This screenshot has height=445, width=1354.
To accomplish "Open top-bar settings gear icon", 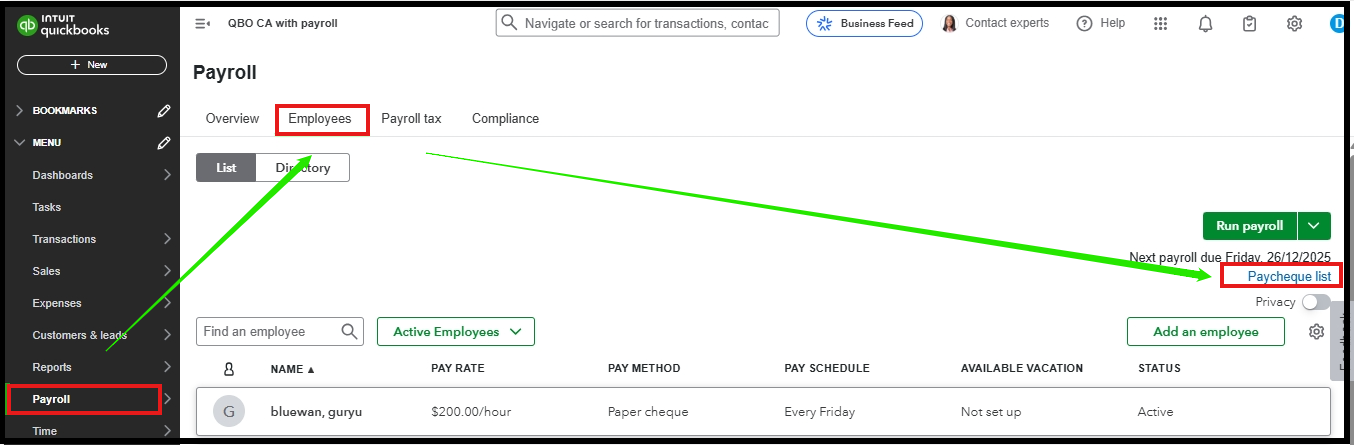I will tap(1294, 24).
